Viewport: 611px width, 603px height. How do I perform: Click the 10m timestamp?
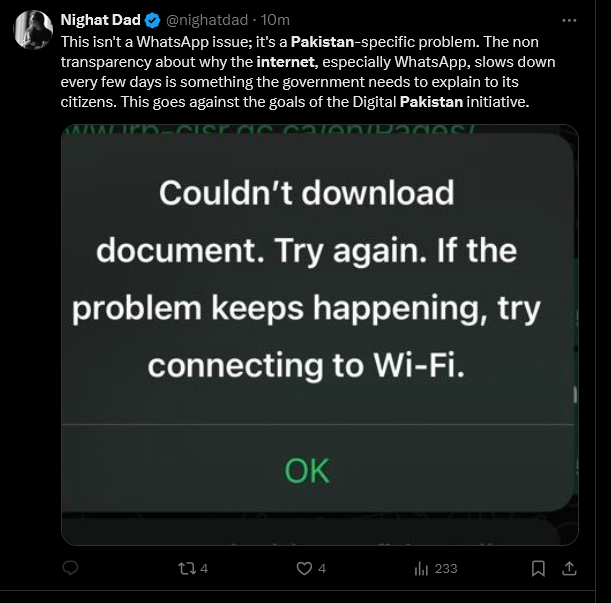click(275, 19)
